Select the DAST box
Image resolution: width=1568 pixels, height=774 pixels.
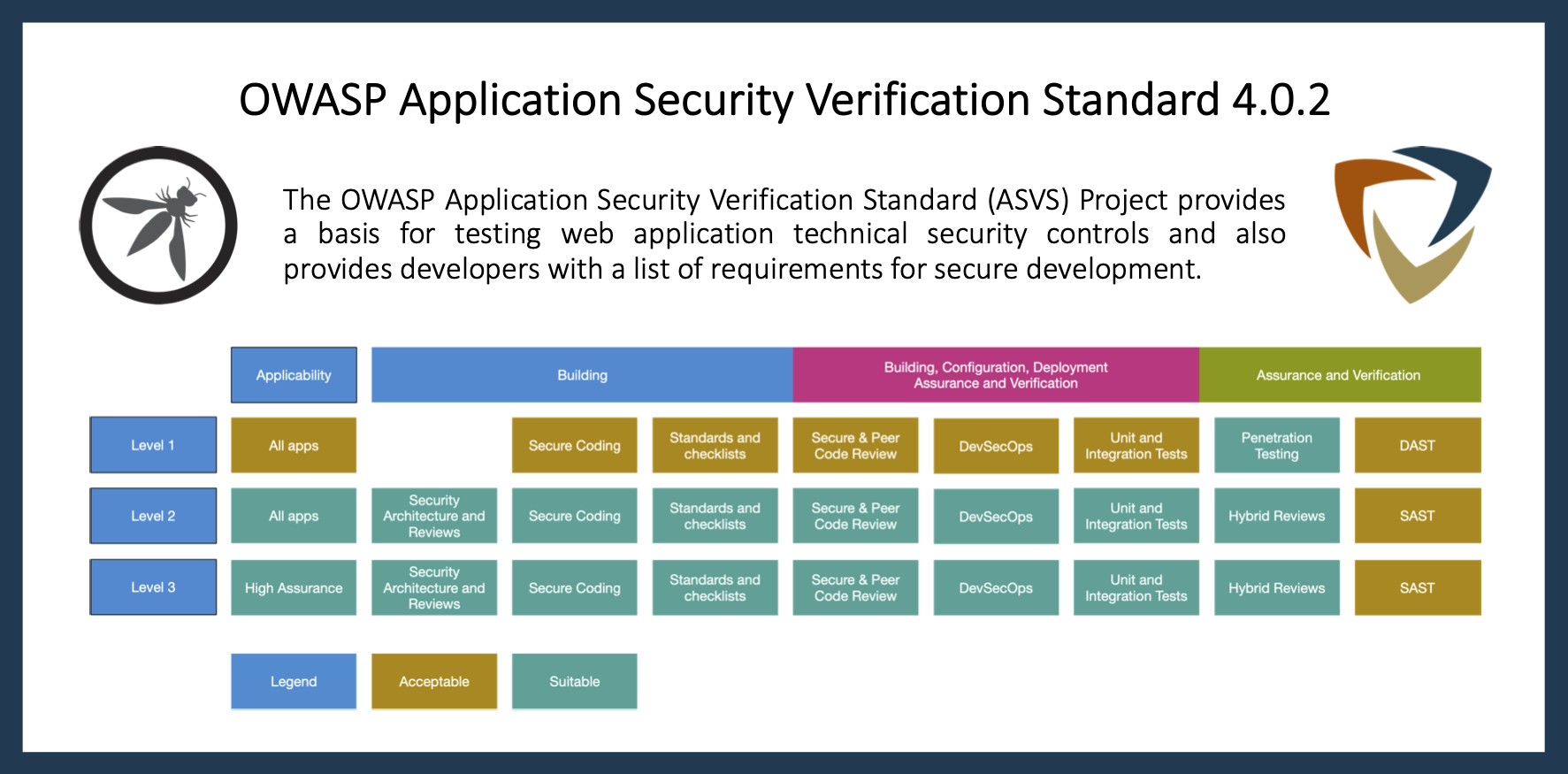(x=1418, y=445)
